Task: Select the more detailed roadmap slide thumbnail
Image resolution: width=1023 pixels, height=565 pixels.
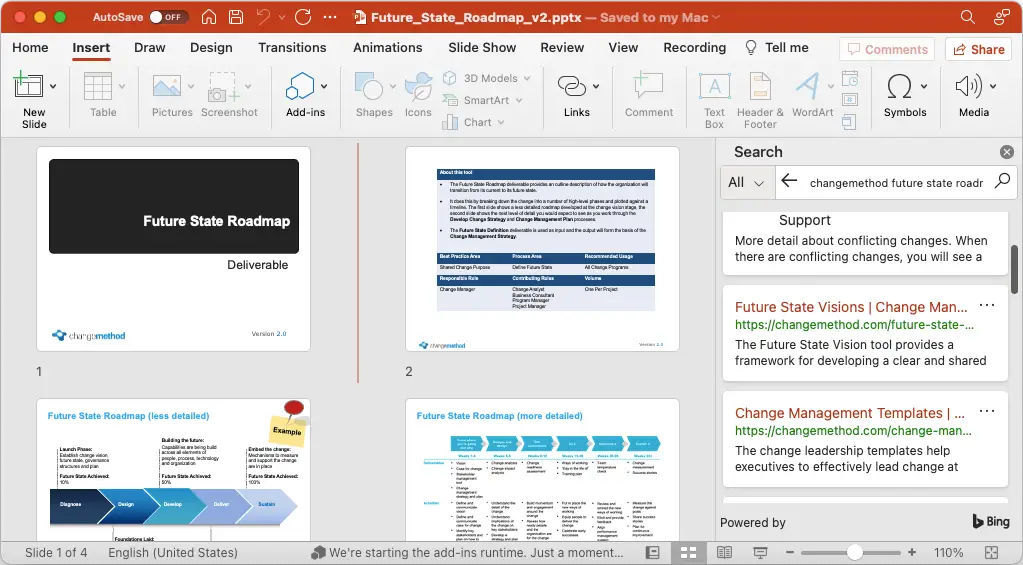Action: coord(542,470)
